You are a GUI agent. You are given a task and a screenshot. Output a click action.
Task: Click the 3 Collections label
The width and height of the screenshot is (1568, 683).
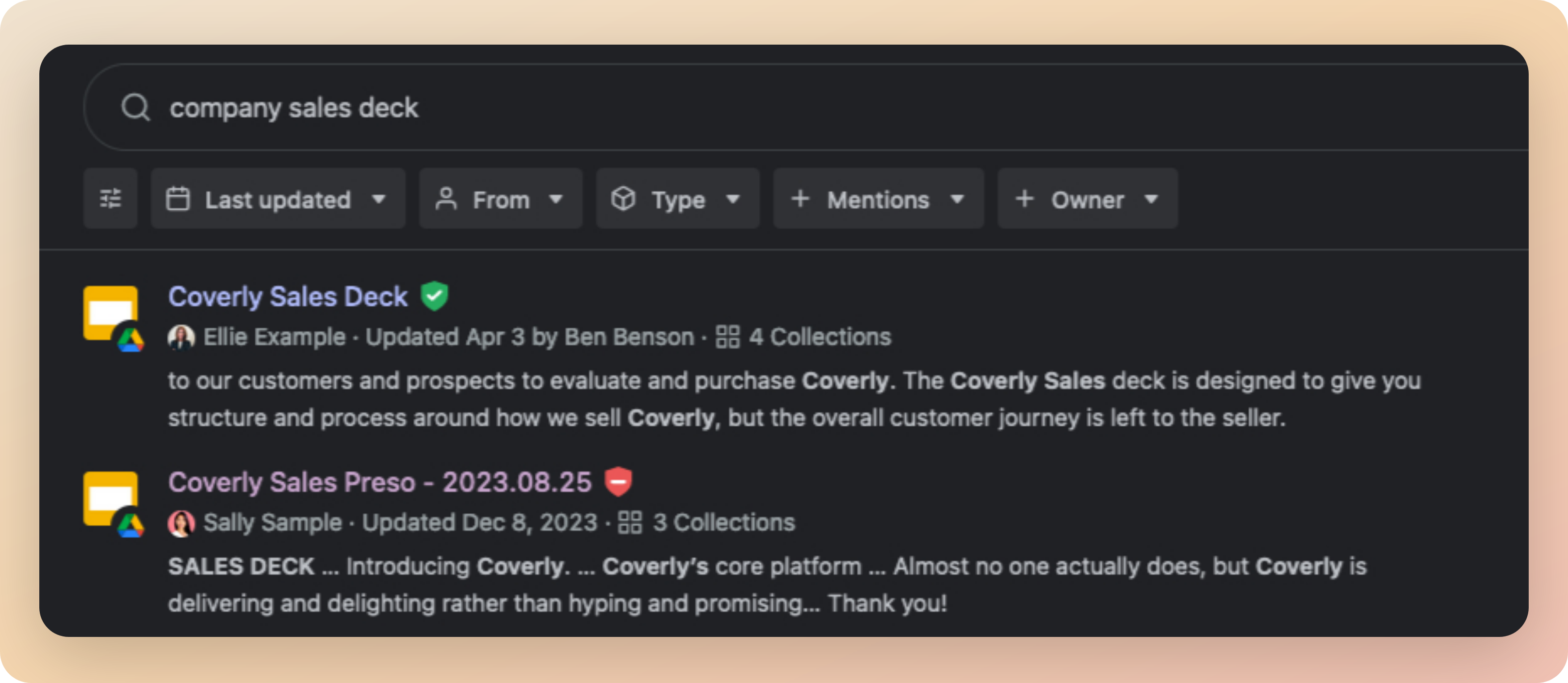tap(724, 523)
